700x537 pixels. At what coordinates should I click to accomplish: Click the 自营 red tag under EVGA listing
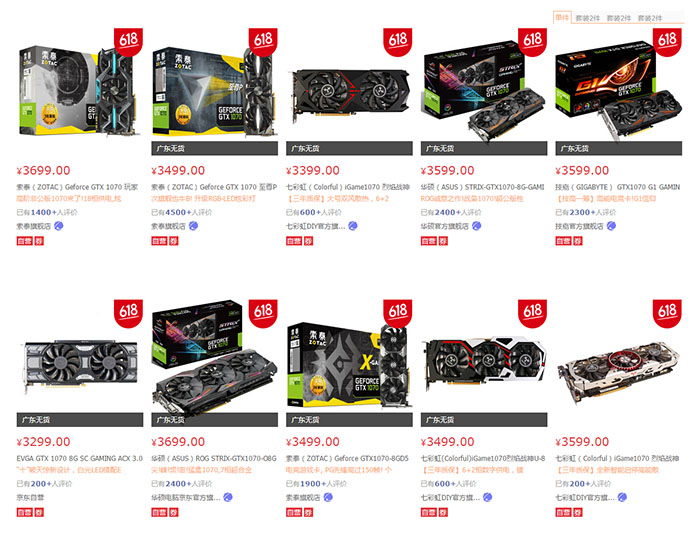click(x=25, y=512)
